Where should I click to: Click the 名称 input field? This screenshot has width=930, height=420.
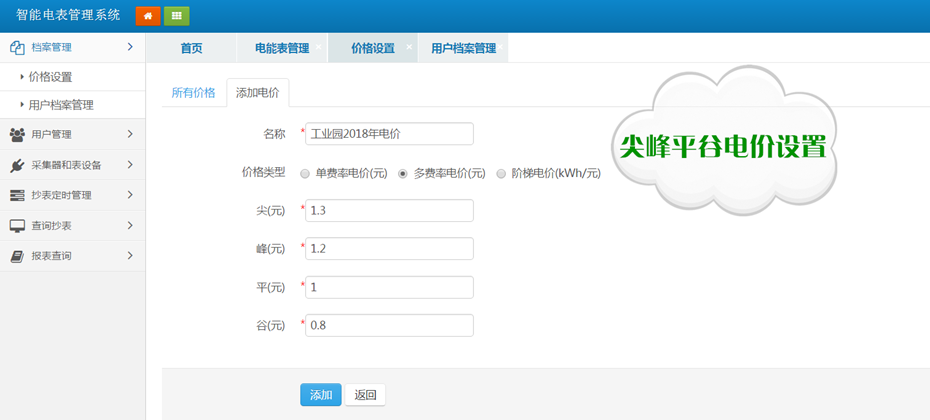pyautogui.click(x=389, y=133)
